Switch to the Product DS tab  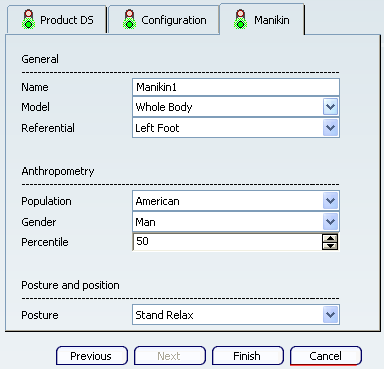[56, 20]
